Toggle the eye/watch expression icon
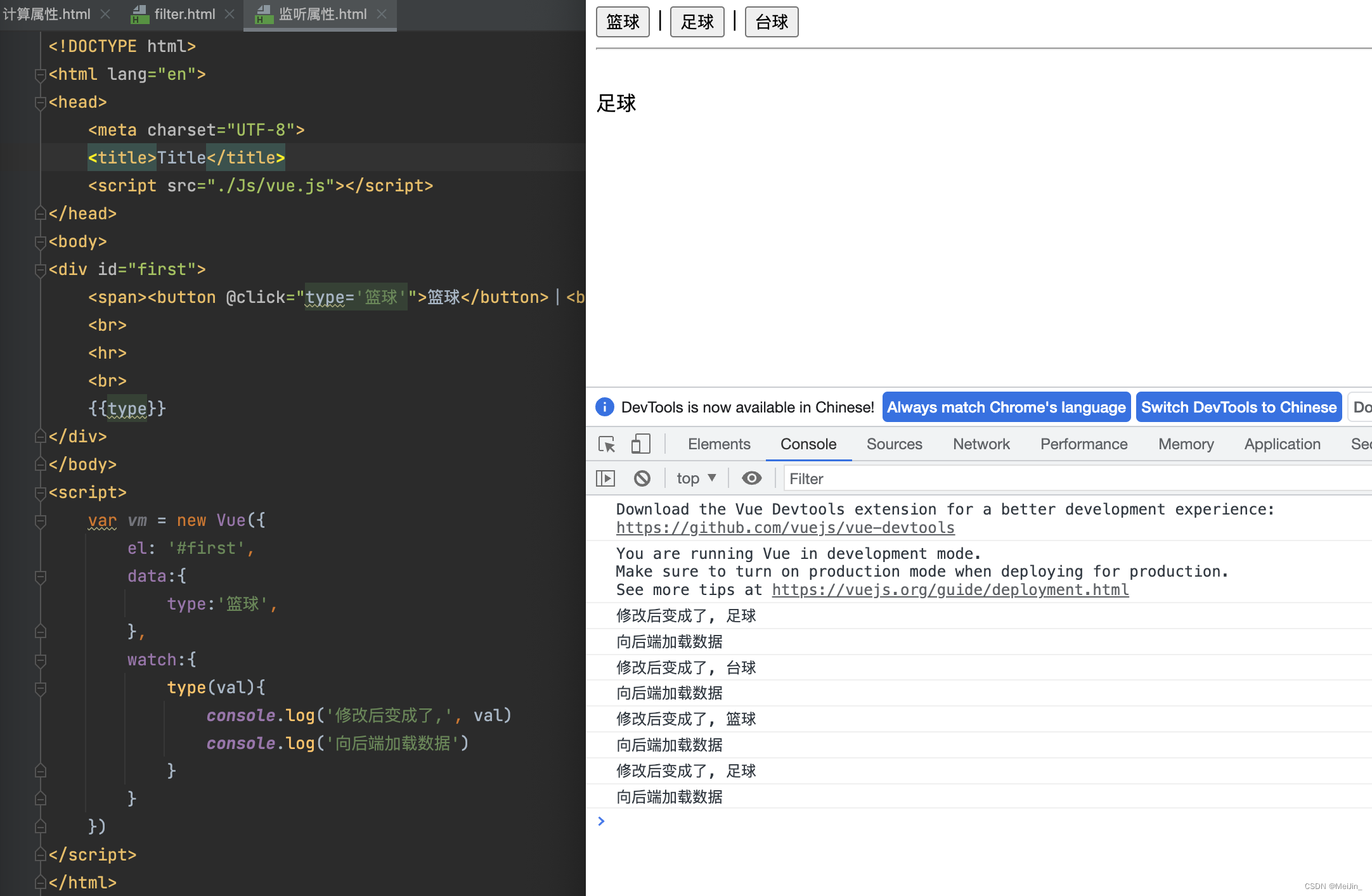This screenshot has height=896, width=1372. (752, 479)
